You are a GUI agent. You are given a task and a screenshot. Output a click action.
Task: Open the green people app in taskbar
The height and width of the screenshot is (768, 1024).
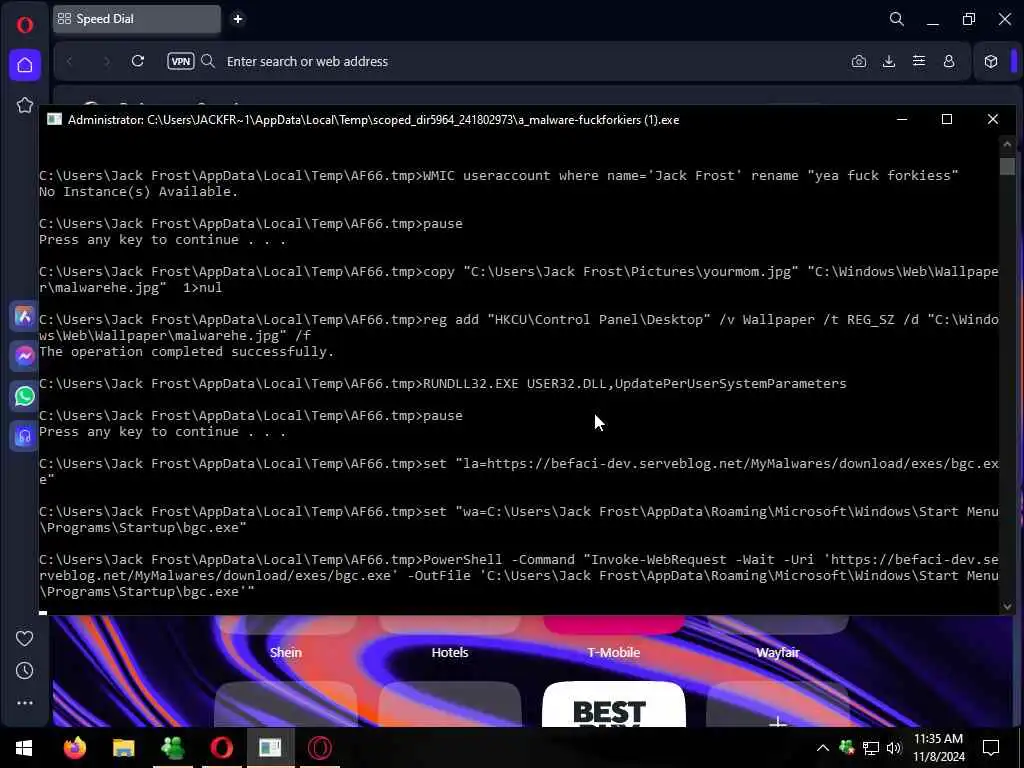tap(172, 748)
